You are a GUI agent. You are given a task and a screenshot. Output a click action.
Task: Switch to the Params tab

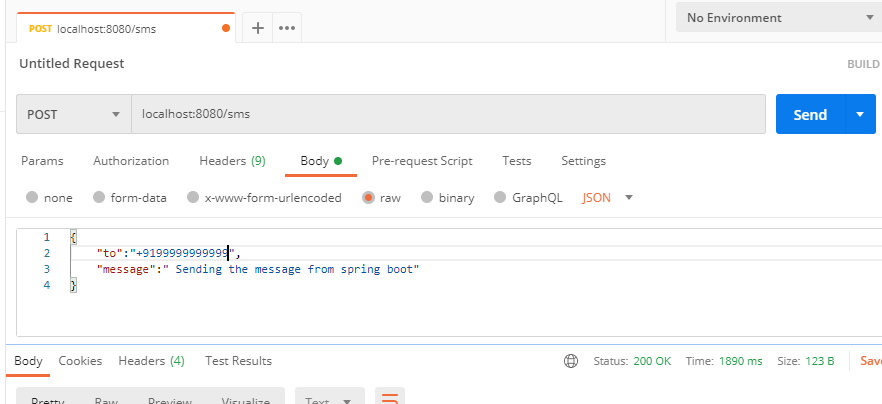point(42,161)
